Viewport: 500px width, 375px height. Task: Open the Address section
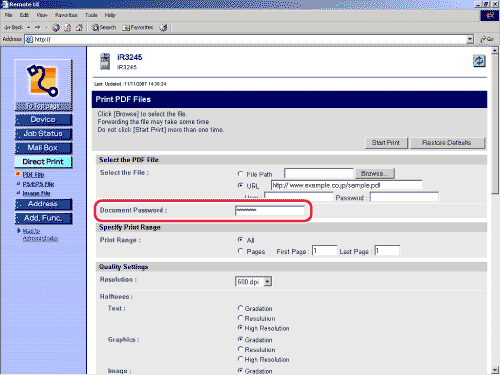point(43,204)
